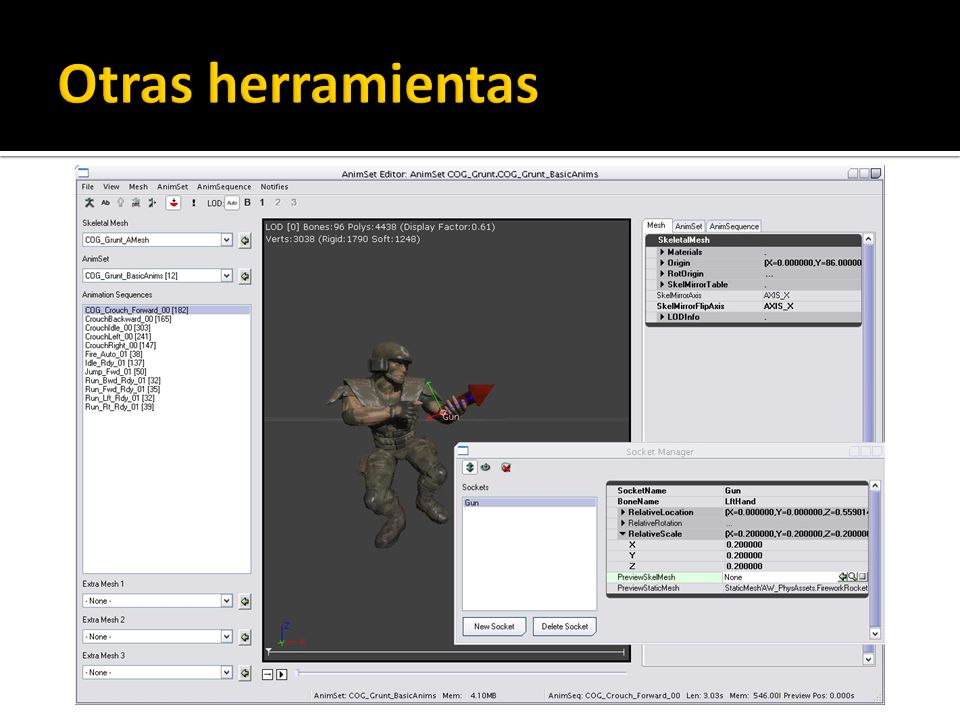Select LOD level 2
Viewport: 960px width, 720px height.
(x=277, y=203)
